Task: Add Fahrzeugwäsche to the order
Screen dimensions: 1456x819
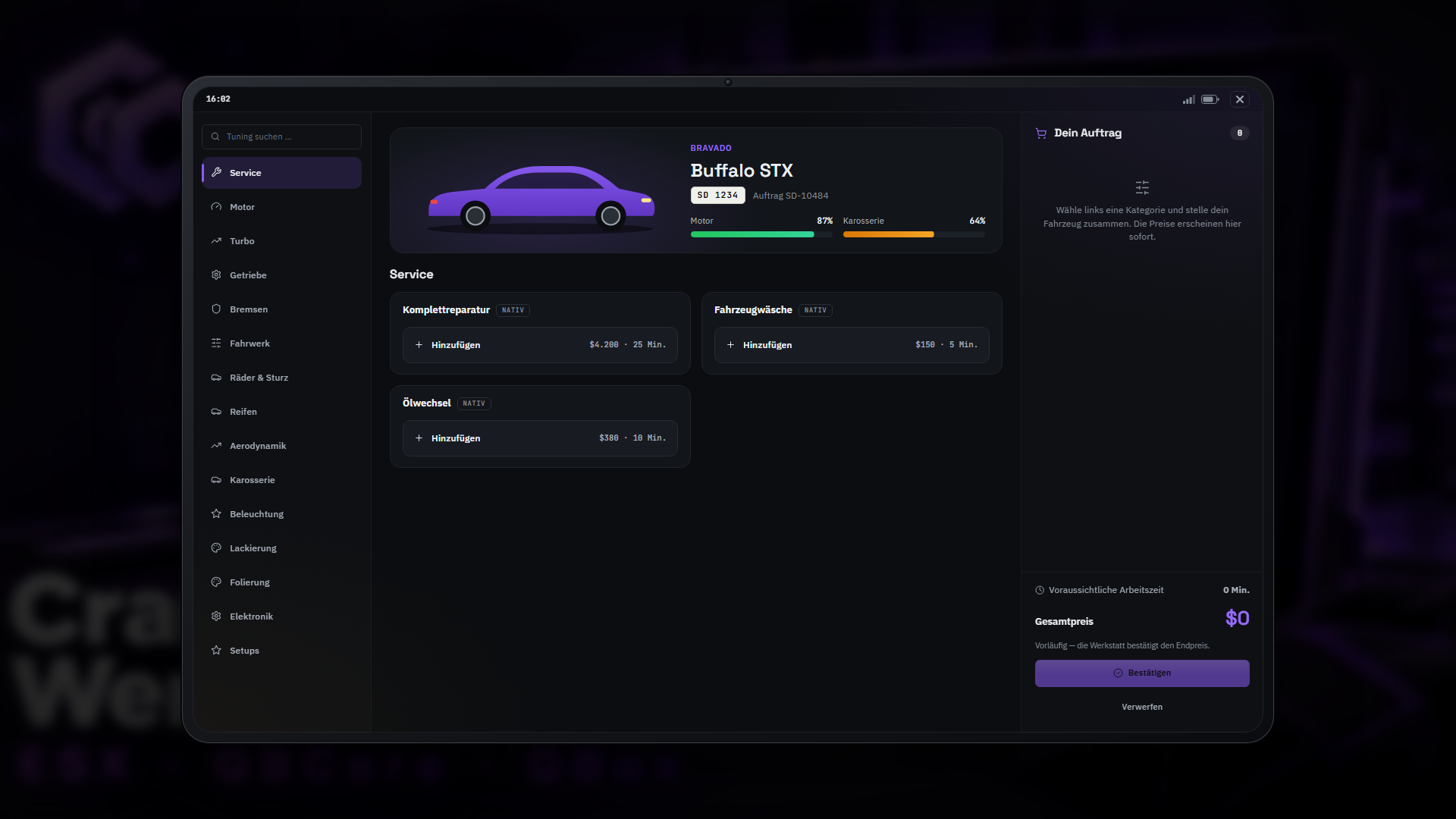Action: click(x=852, y=345)
